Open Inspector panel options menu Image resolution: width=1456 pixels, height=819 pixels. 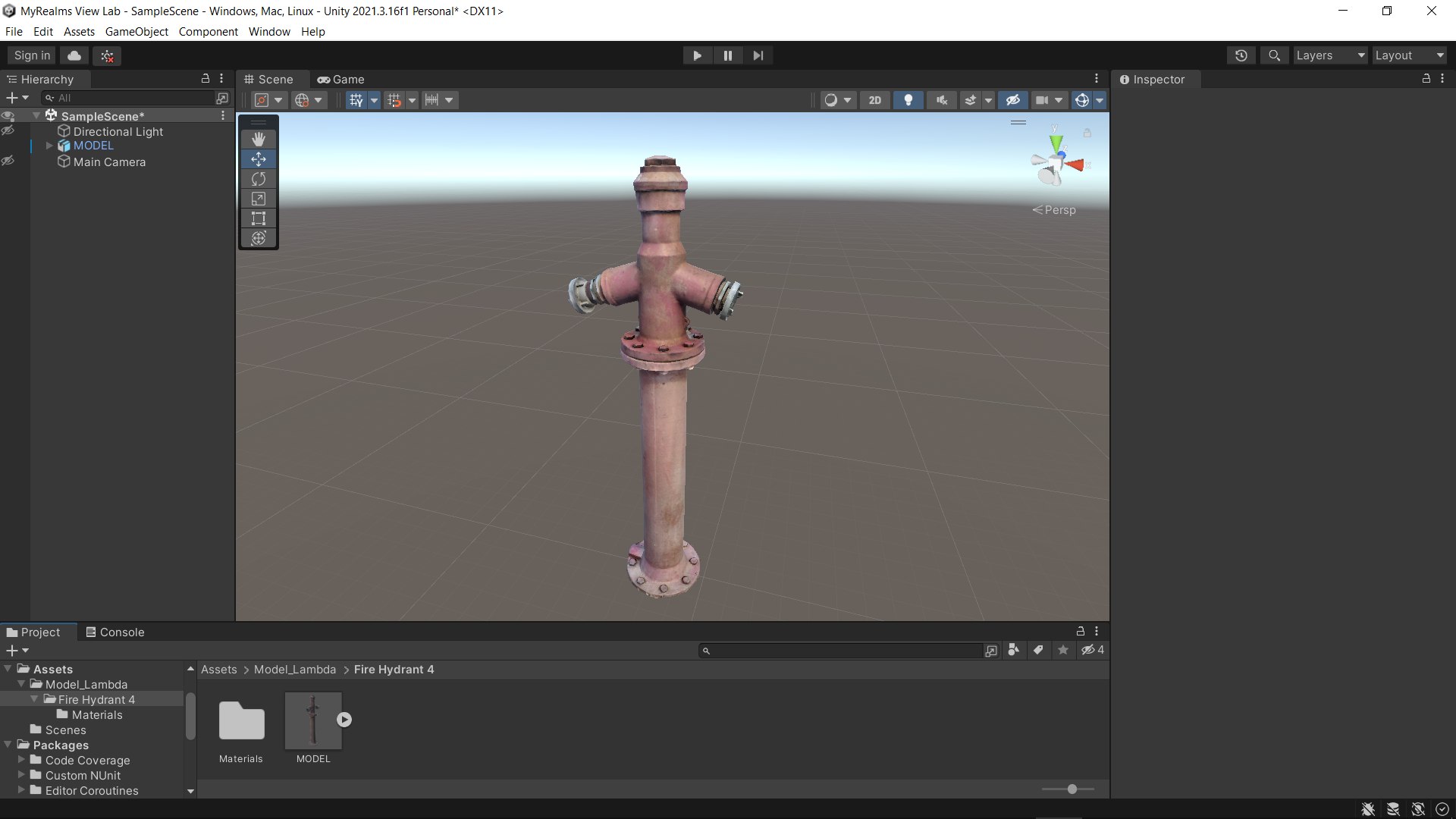[x=1442, y=78]
